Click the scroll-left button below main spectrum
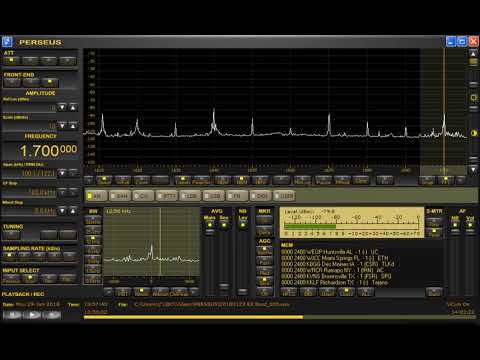This screenshot has height=360, width=480. click(89, 180)
